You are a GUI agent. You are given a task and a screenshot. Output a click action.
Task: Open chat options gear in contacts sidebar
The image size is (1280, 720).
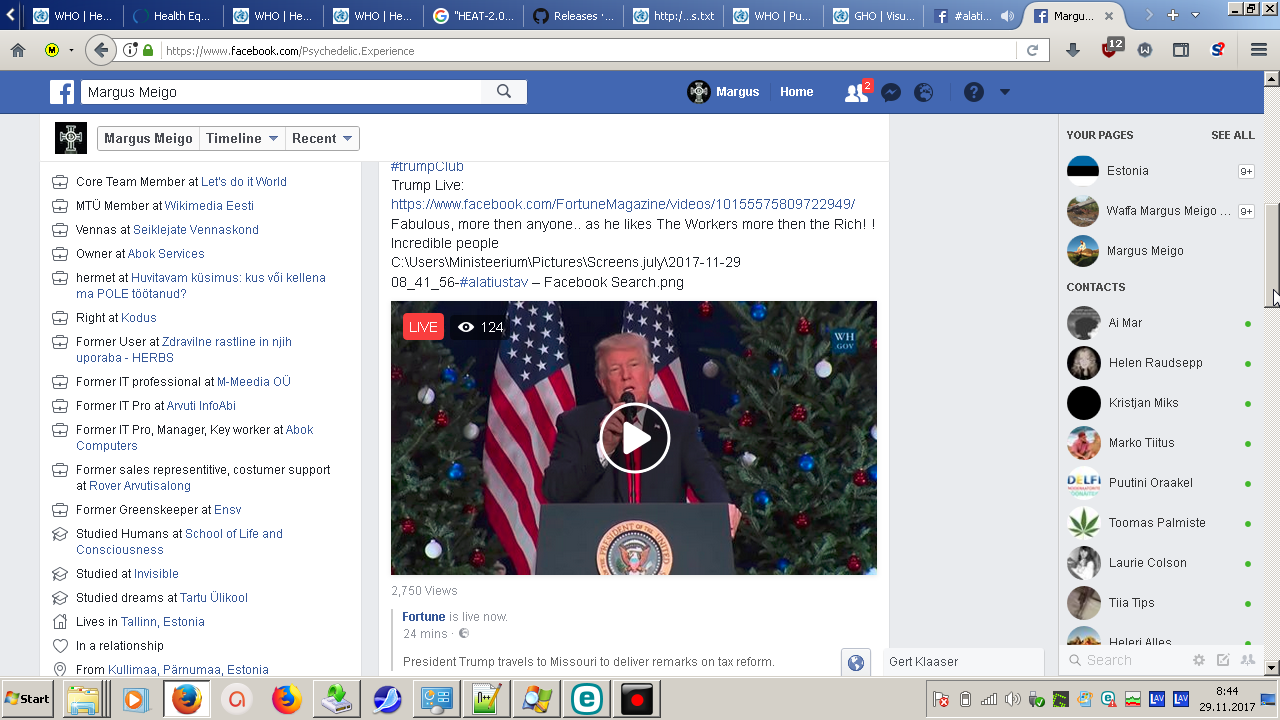click(1199, 660)
